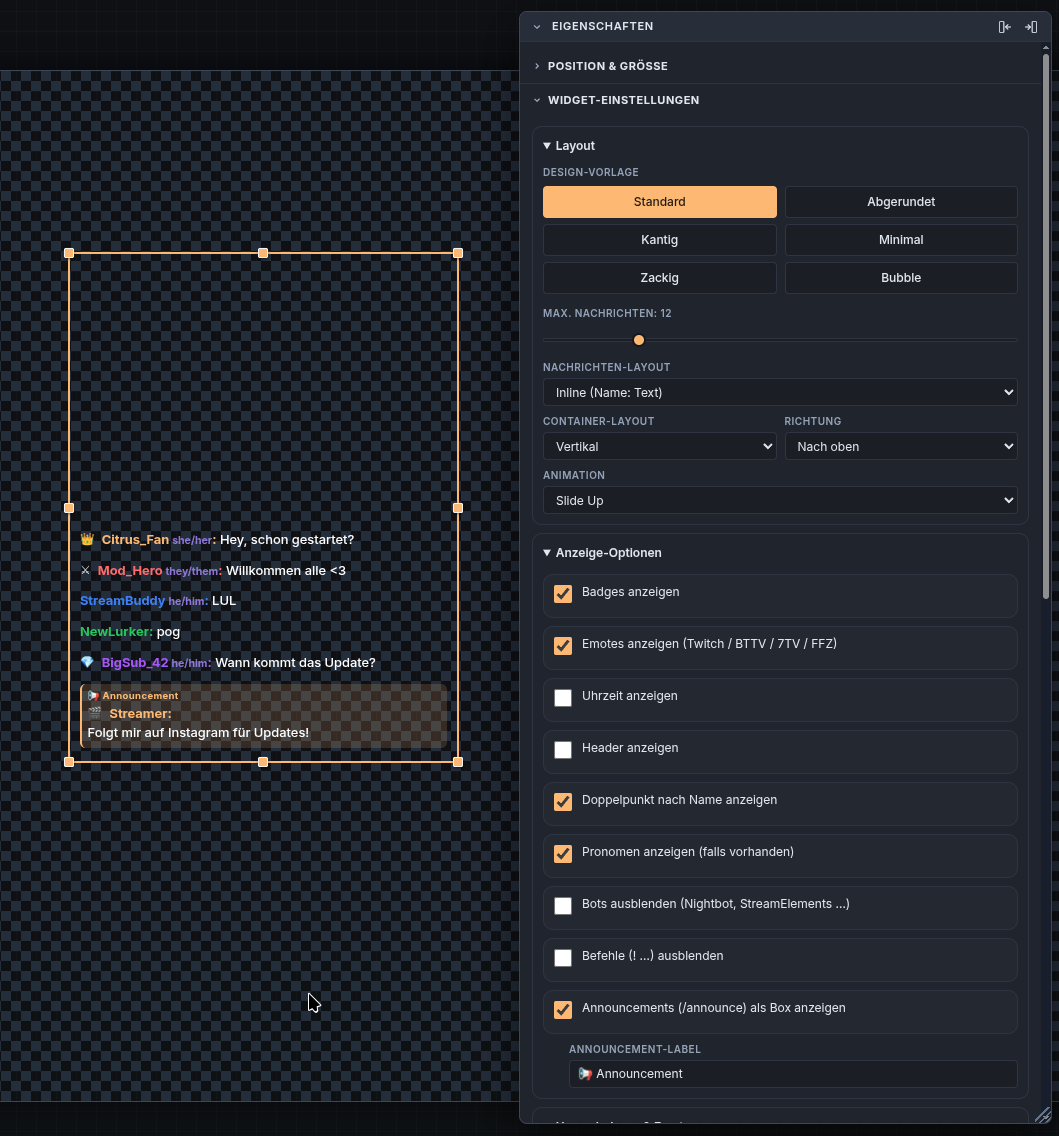Click the StreamBuddy username in chat
The image size is (1059, 1136).
[122, 601]
